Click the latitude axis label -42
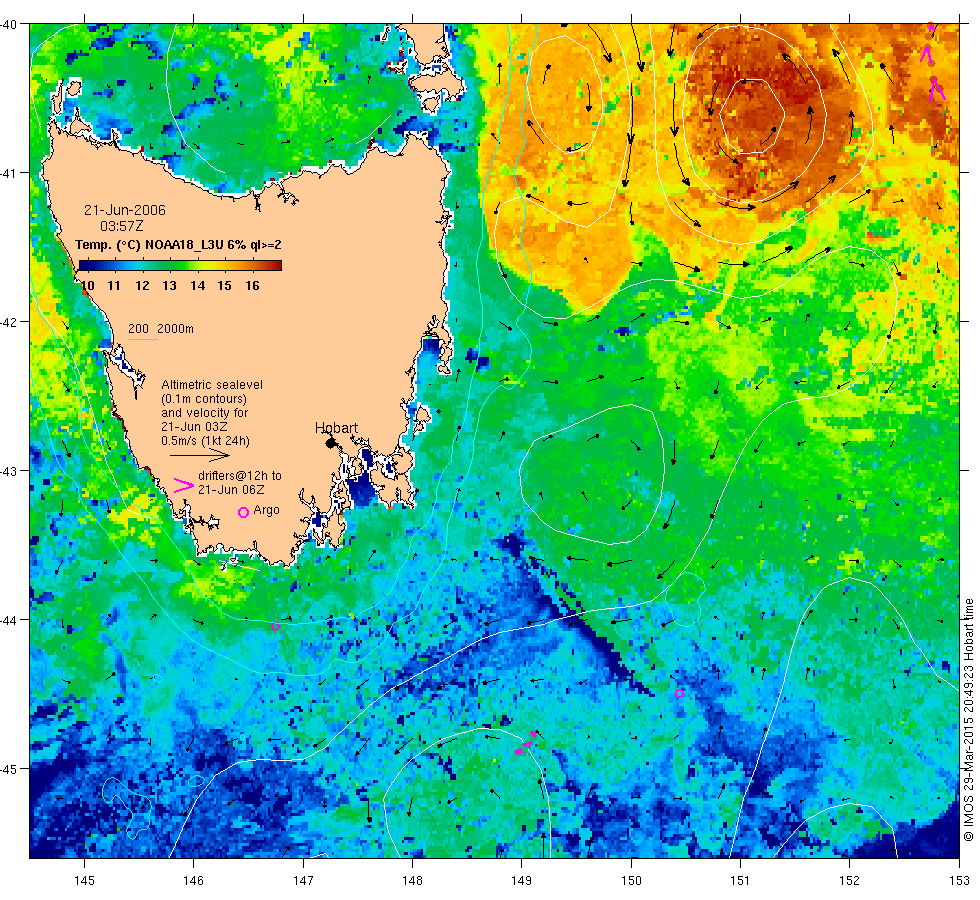The image size is (980, 900). click(x=9, y=322)
